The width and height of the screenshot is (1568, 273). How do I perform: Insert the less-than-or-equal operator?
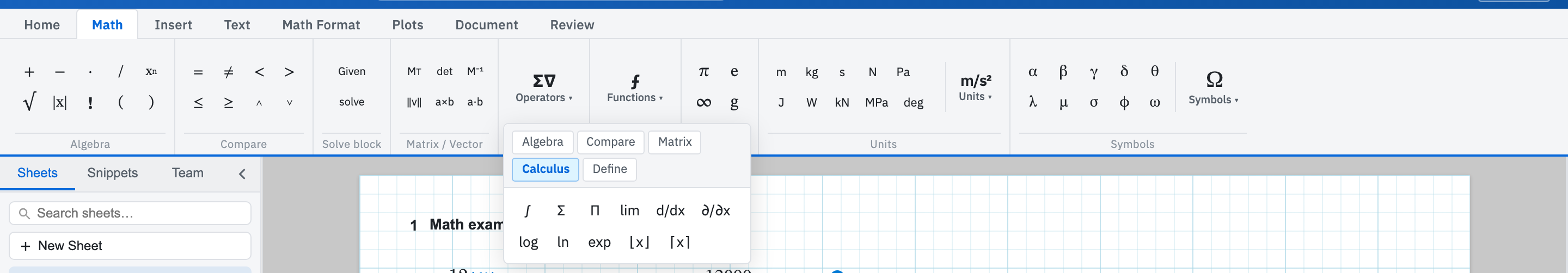coord(198,102)
